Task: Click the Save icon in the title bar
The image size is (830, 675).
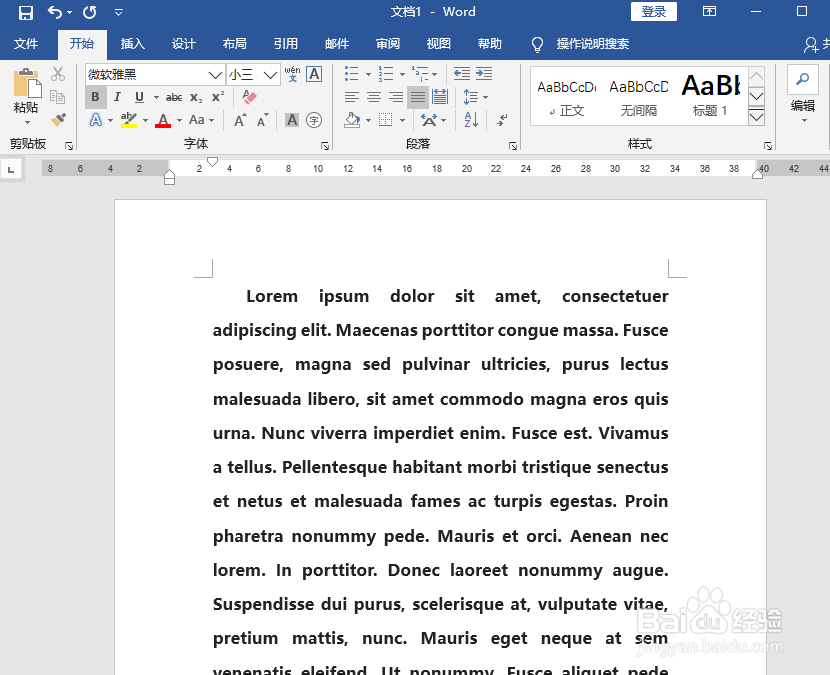Action: pyautogui.click(x=25, y=12)
